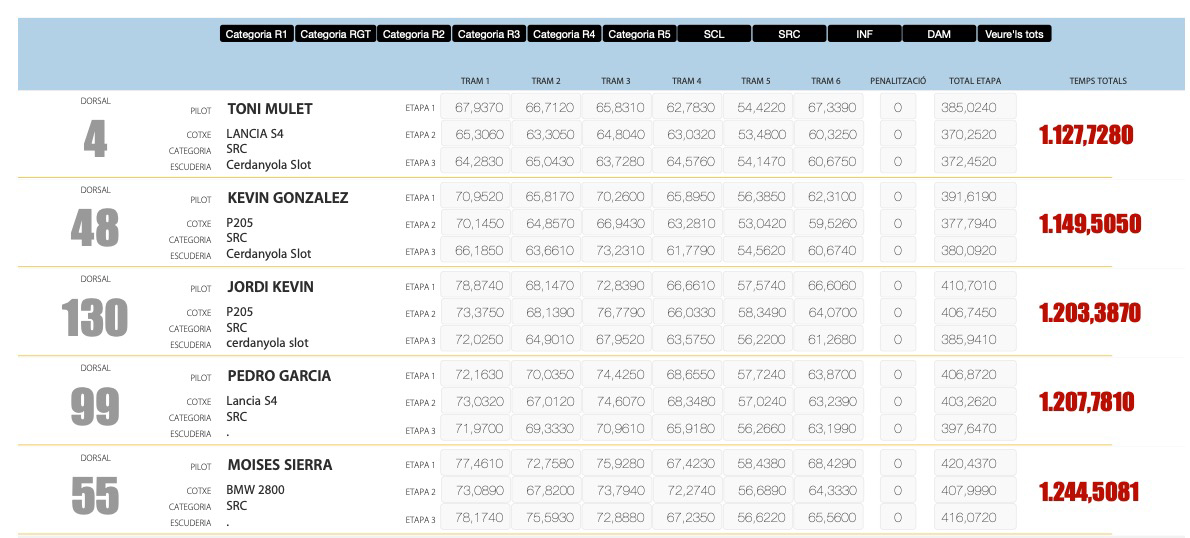Show the Categoria R2 results
The width and height of the screenshot is (1190, 538).
point(413,34)
